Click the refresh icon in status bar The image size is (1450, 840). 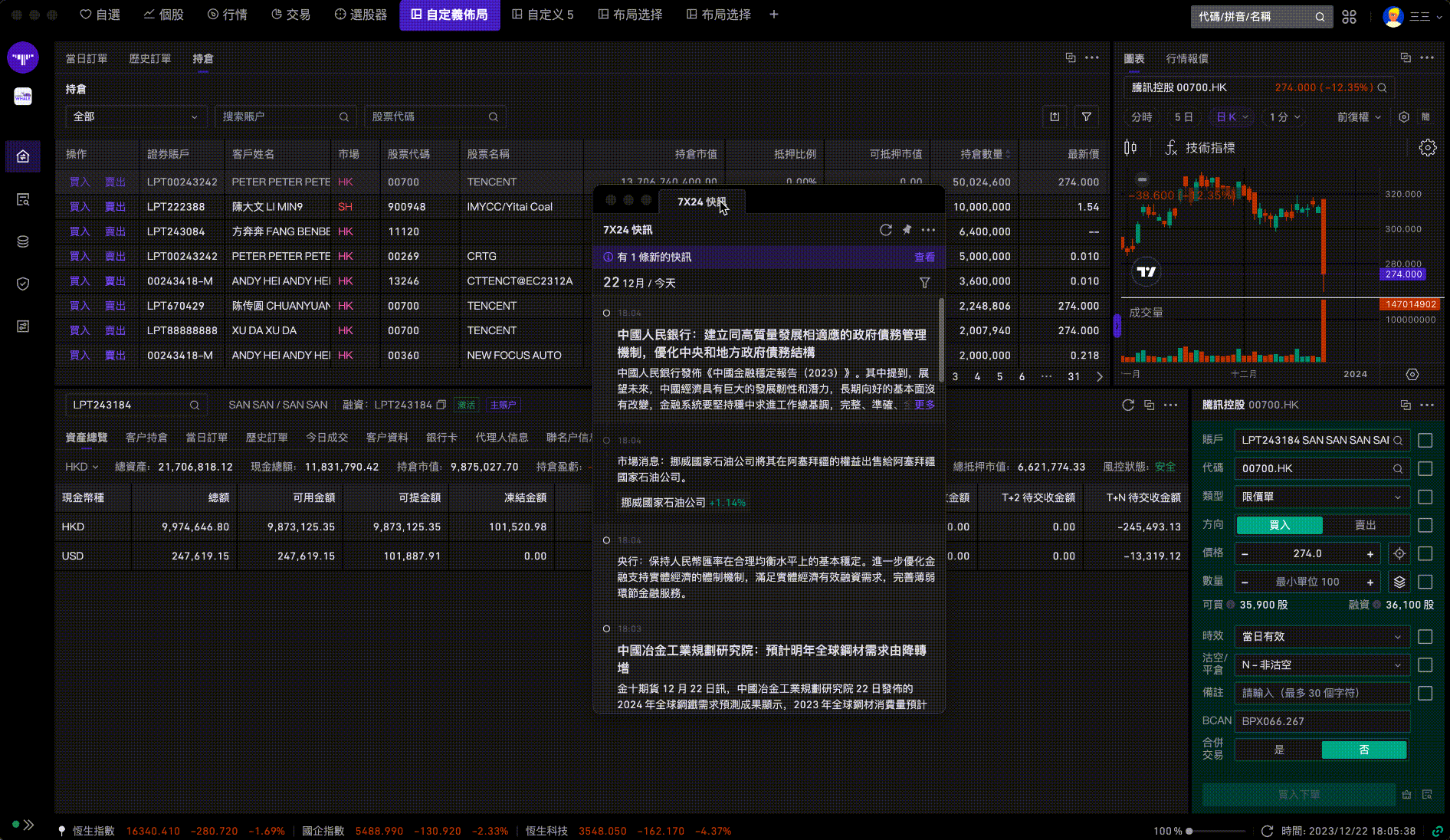point(1267,831)
